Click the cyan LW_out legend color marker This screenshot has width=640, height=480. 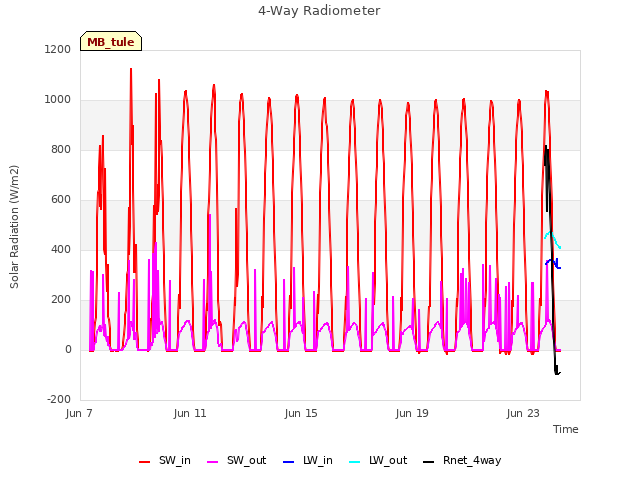(355, 462)
